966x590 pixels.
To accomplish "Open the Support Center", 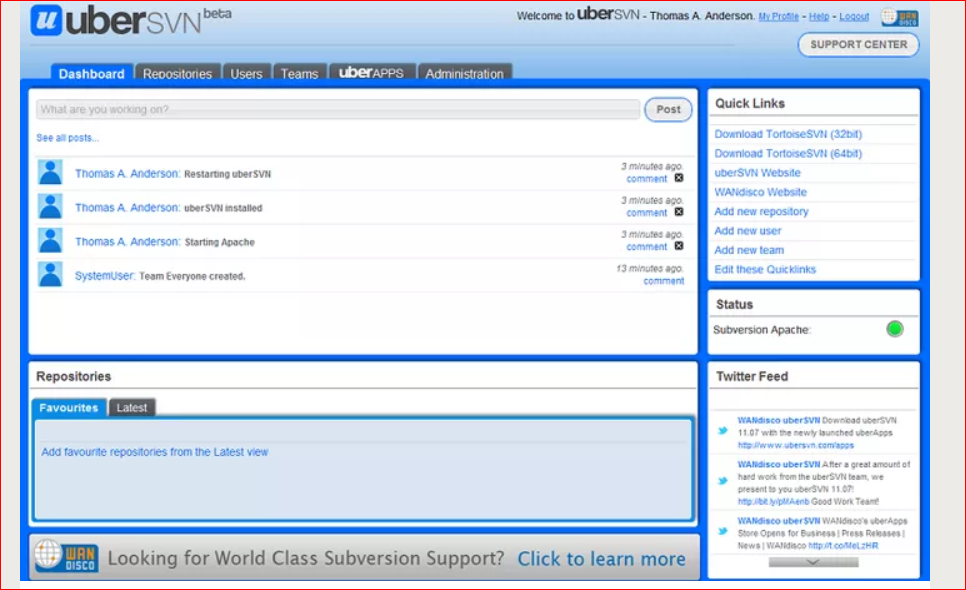I will coord(858,44).
